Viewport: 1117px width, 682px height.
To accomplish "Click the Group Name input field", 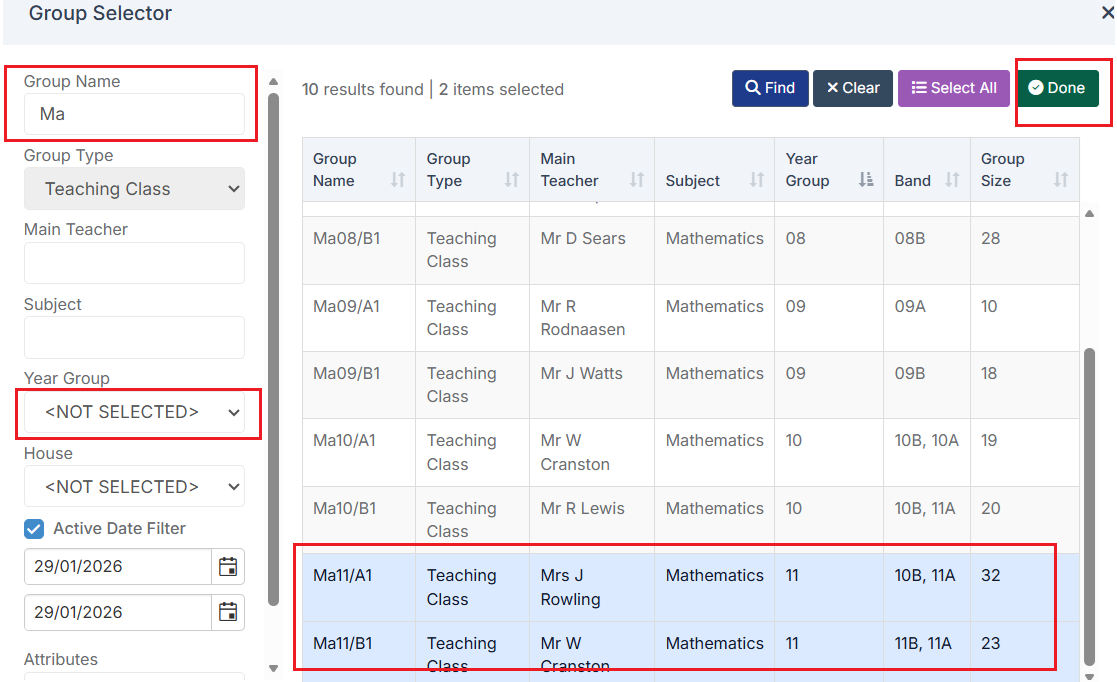I will (x=134, y=114).
